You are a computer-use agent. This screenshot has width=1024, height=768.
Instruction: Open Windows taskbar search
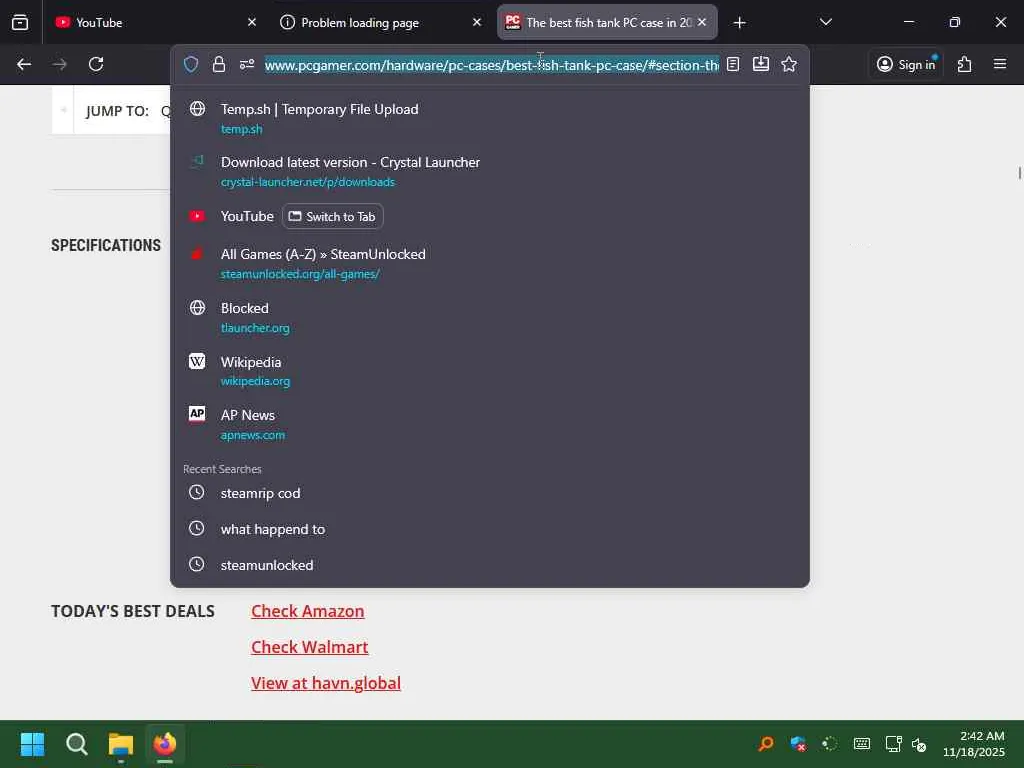76,744
